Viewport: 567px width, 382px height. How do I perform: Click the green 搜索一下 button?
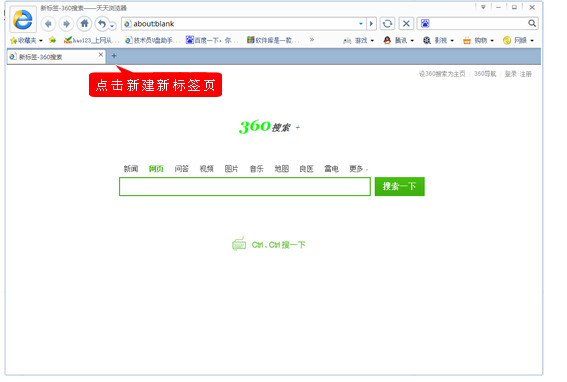click(x=400, y=187)
